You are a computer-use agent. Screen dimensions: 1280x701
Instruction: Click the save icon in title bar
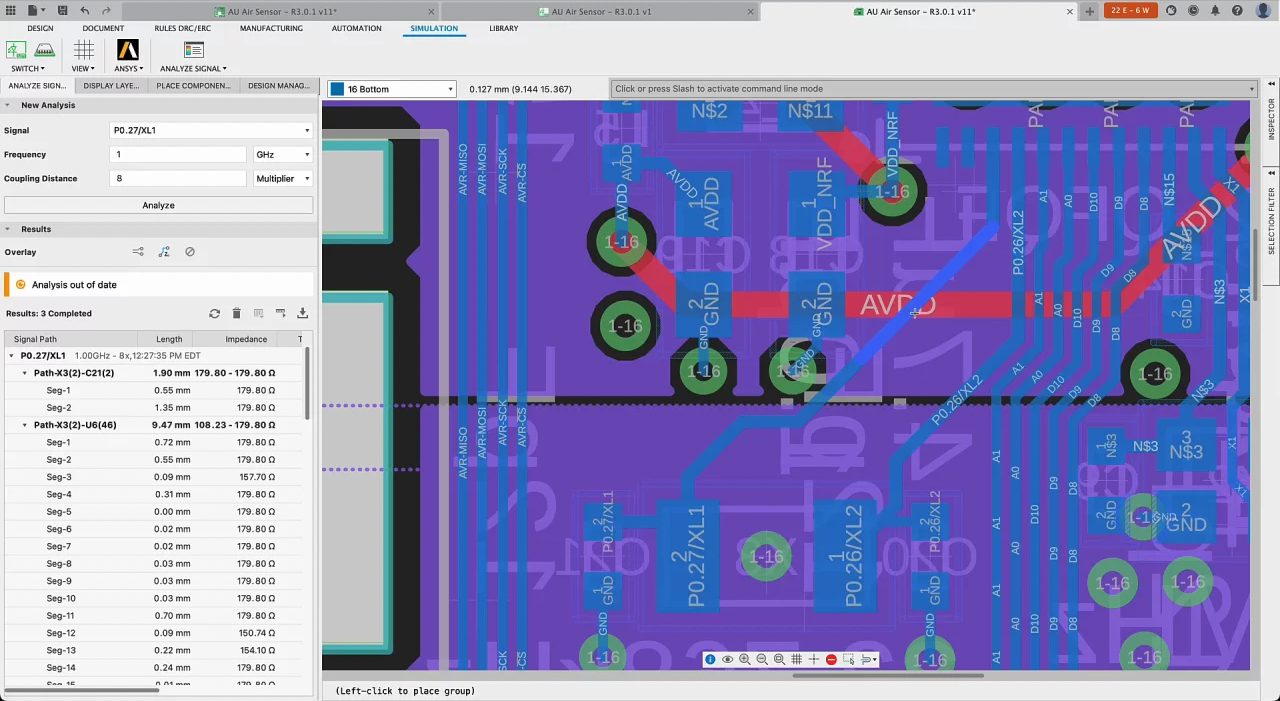[x=63, y=11]
